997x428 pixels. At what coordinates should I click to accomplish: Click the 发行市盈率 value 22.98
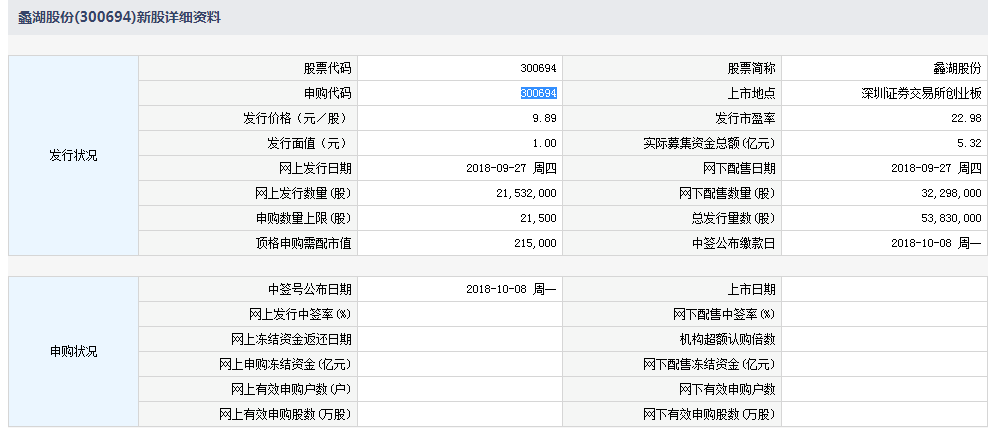click(x=966, y=118)
